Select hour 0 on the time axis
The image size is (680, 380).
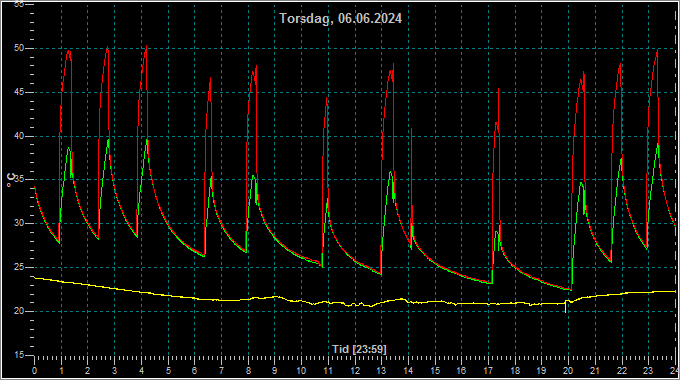pyautogui.click(x=34, y=371)
